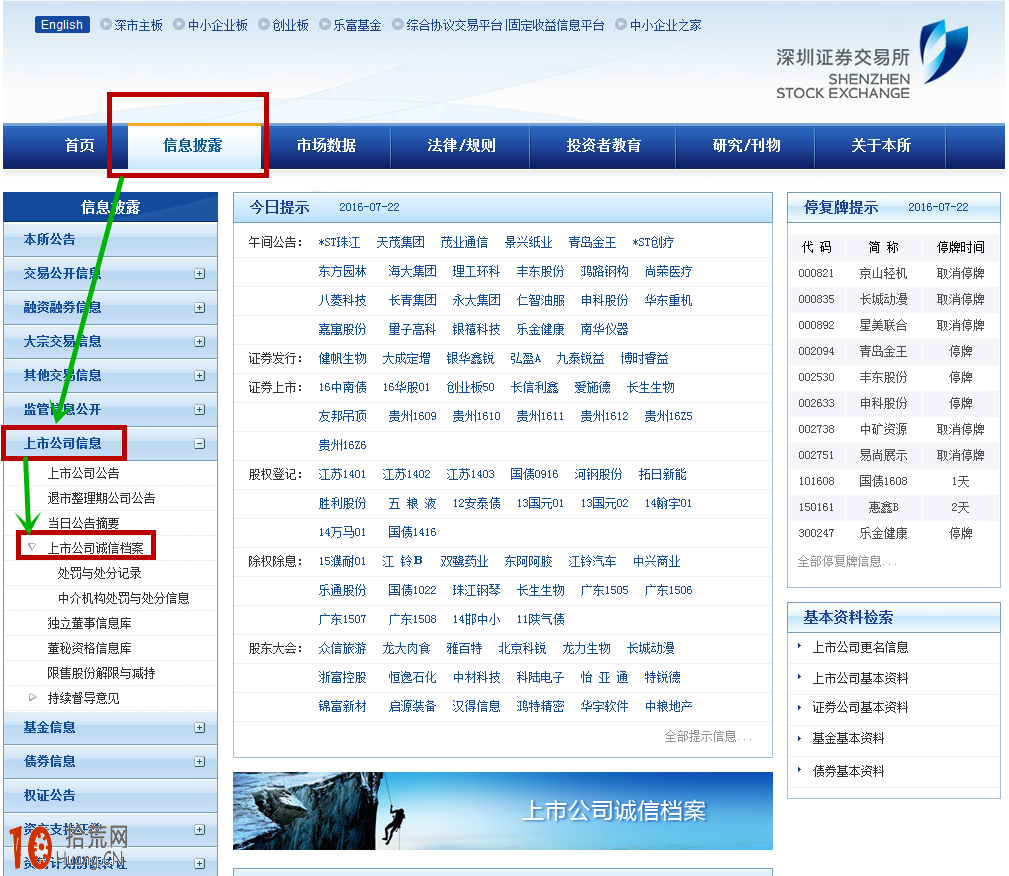Click 国债1608 in suspension table
This screenshot has height=876, width=1009.
(884, 481)
